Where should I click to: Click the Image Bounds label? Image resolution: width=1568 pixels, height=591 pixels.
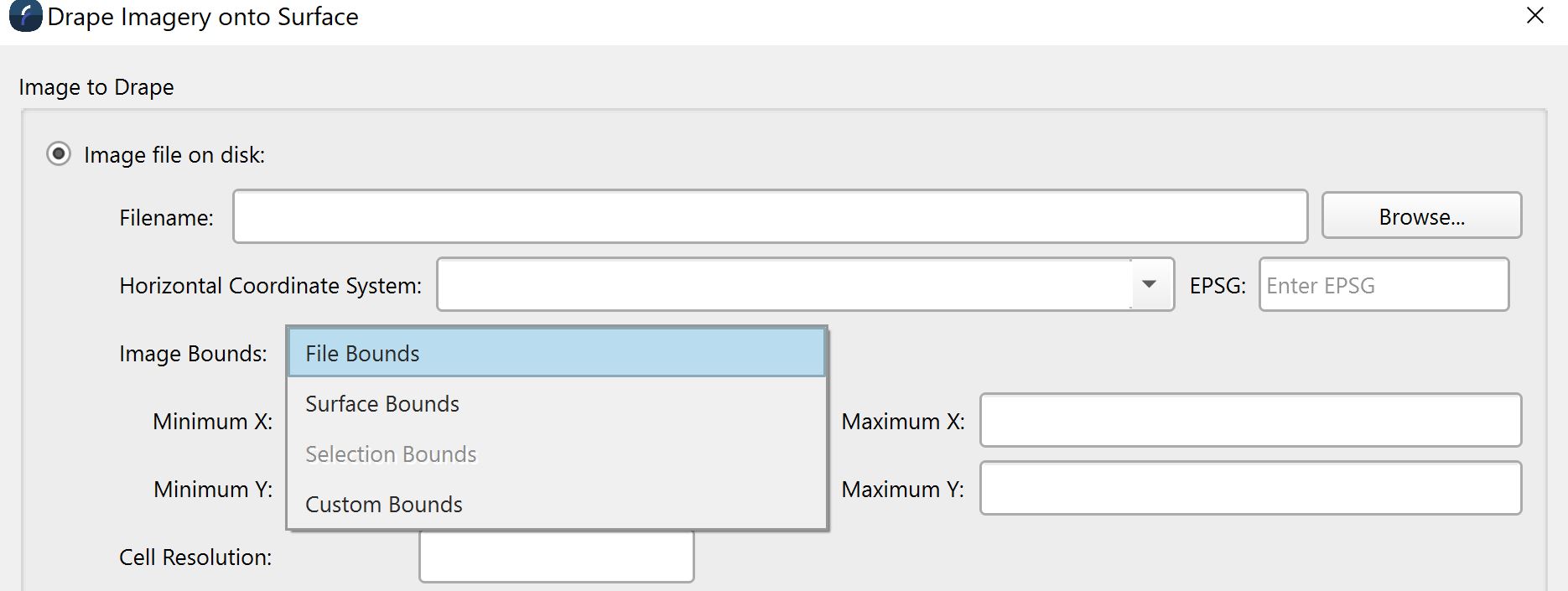(x=193, y=354)
